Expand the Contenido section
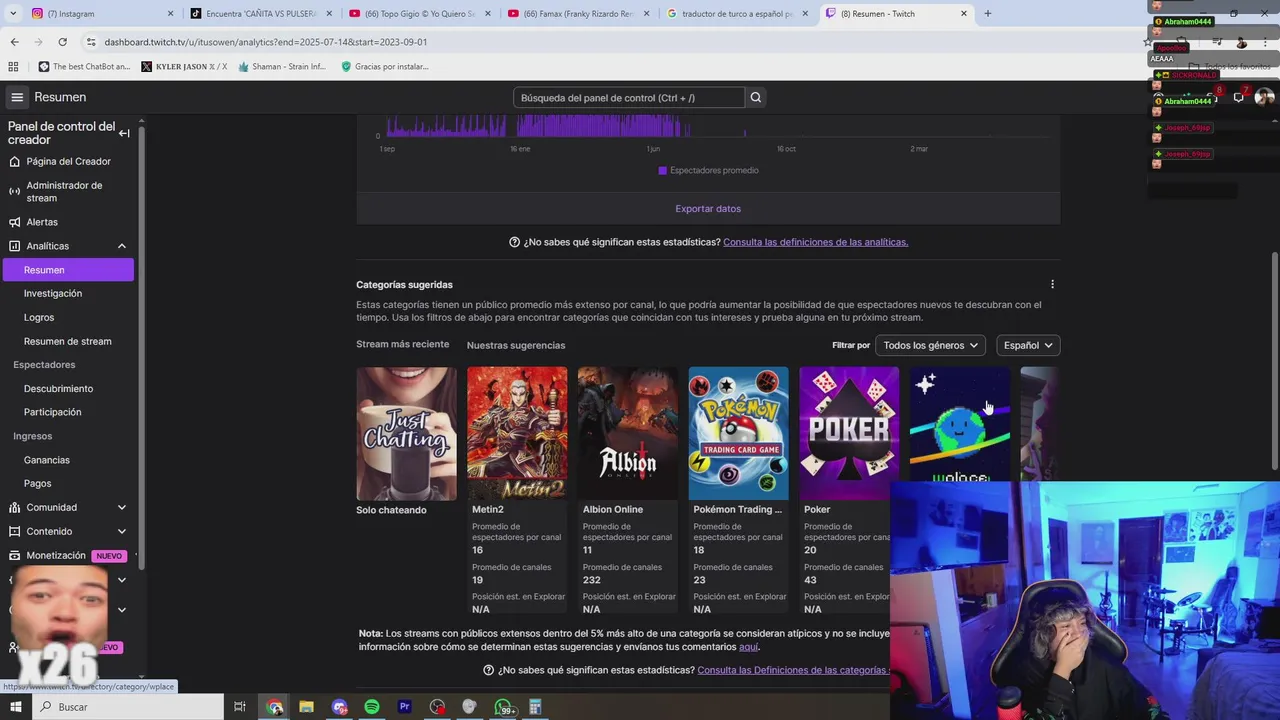Viewport: 1280px width, 720px height. tap(122, 531)
